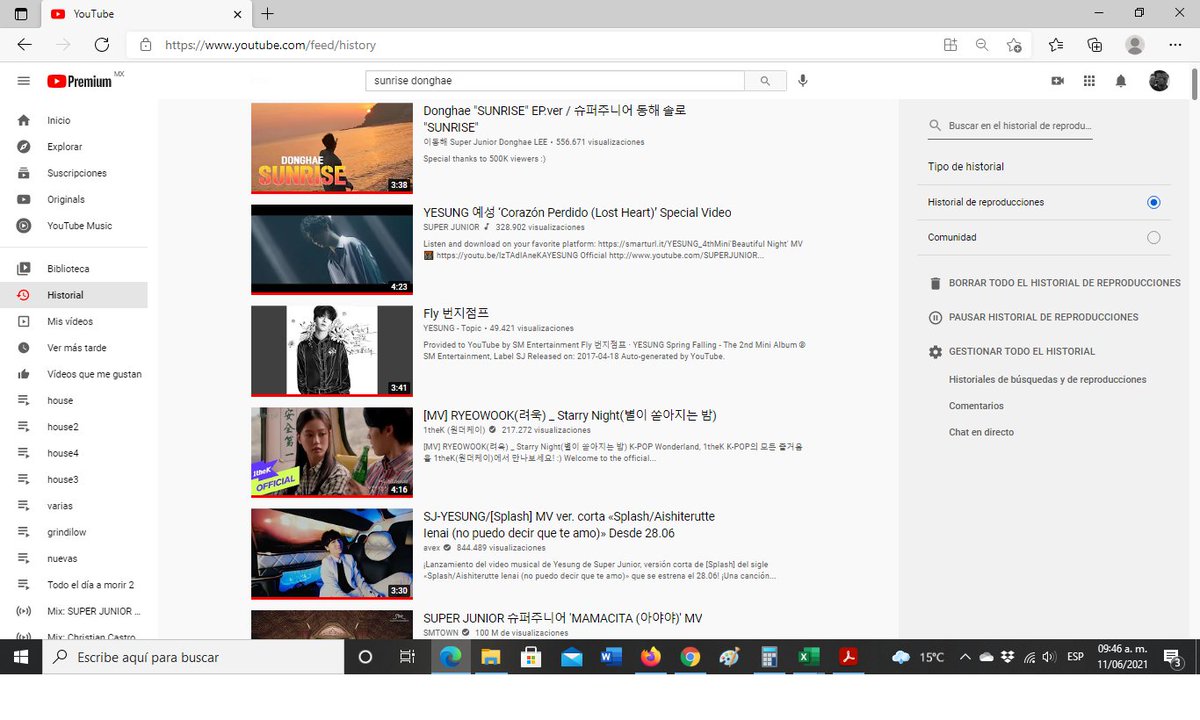This screenshot has width=1200, height=720.
Task: Open Microsoft Edge from the taskbar
Action: click(450, 657)
